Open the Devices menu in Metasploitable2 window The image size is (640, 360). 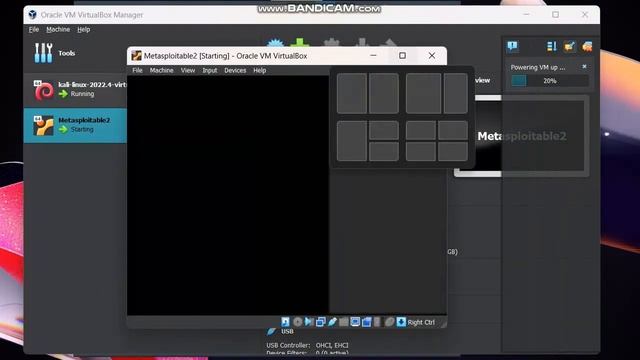point(235,70)
